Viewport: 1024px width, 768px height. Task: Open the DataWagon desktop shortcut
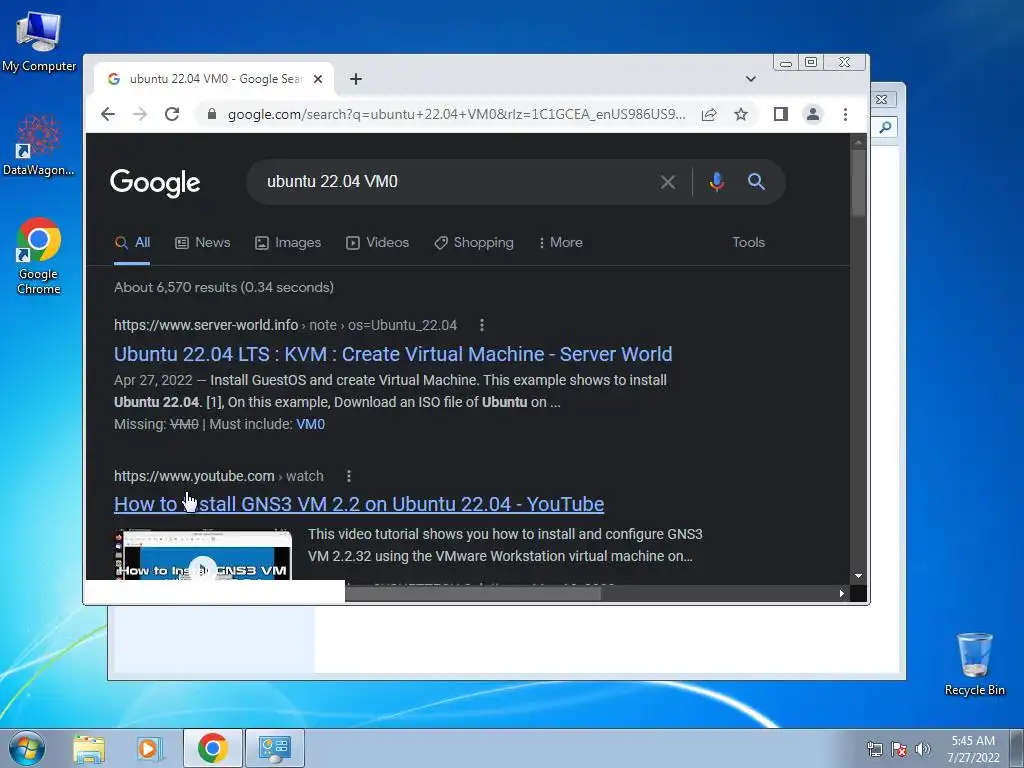pyautogui.click(x=39, y=145)
